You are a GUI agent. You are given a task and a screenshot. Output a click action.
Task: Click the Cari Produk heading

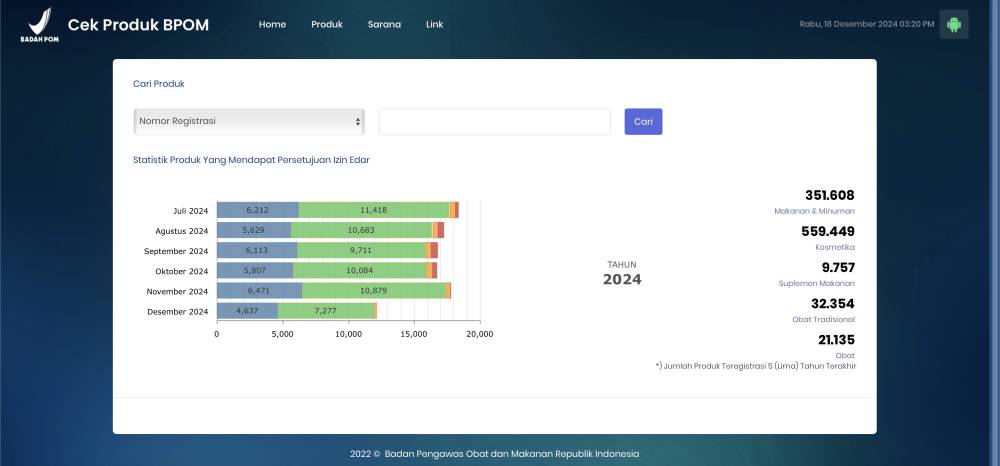click(159, 84)
